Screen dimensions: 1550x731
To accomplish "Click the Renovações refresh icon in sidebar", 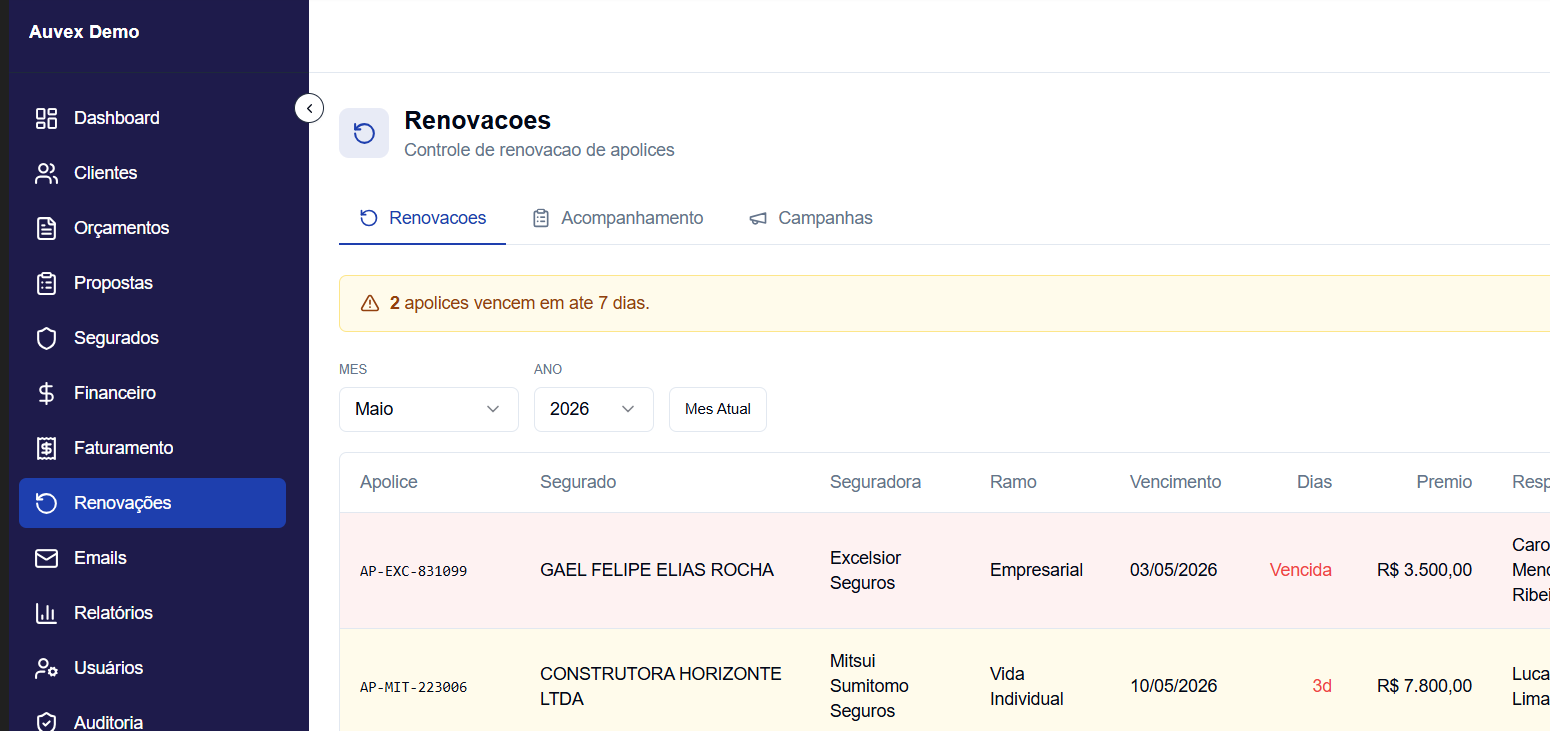I will tap(46, 503).
